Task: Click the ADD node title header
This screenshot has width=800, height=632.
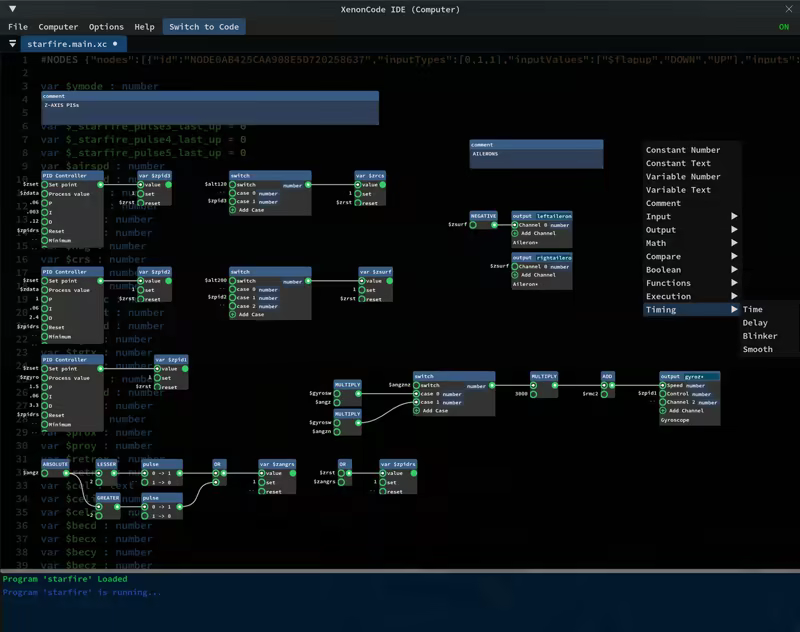Action: 607,377
